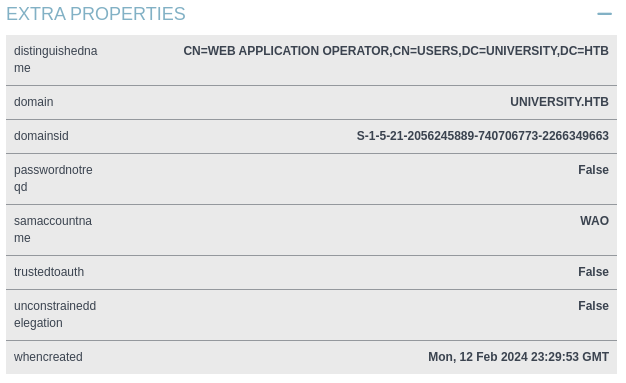Click the samaccountname property label
This screenshot has width=626, height=383.
(x=53, y=229)
